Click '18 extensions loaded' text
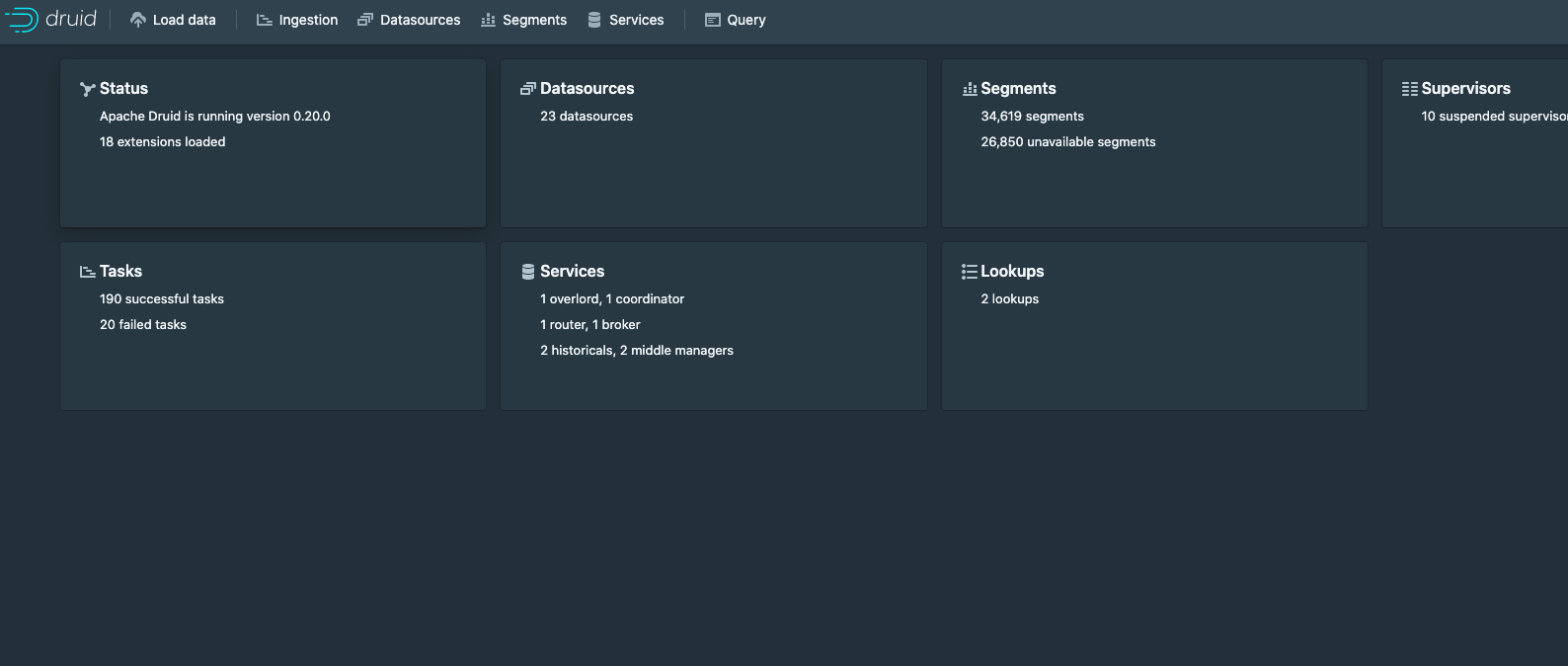This screenshot has height=666, width=1568. point(163,142)
